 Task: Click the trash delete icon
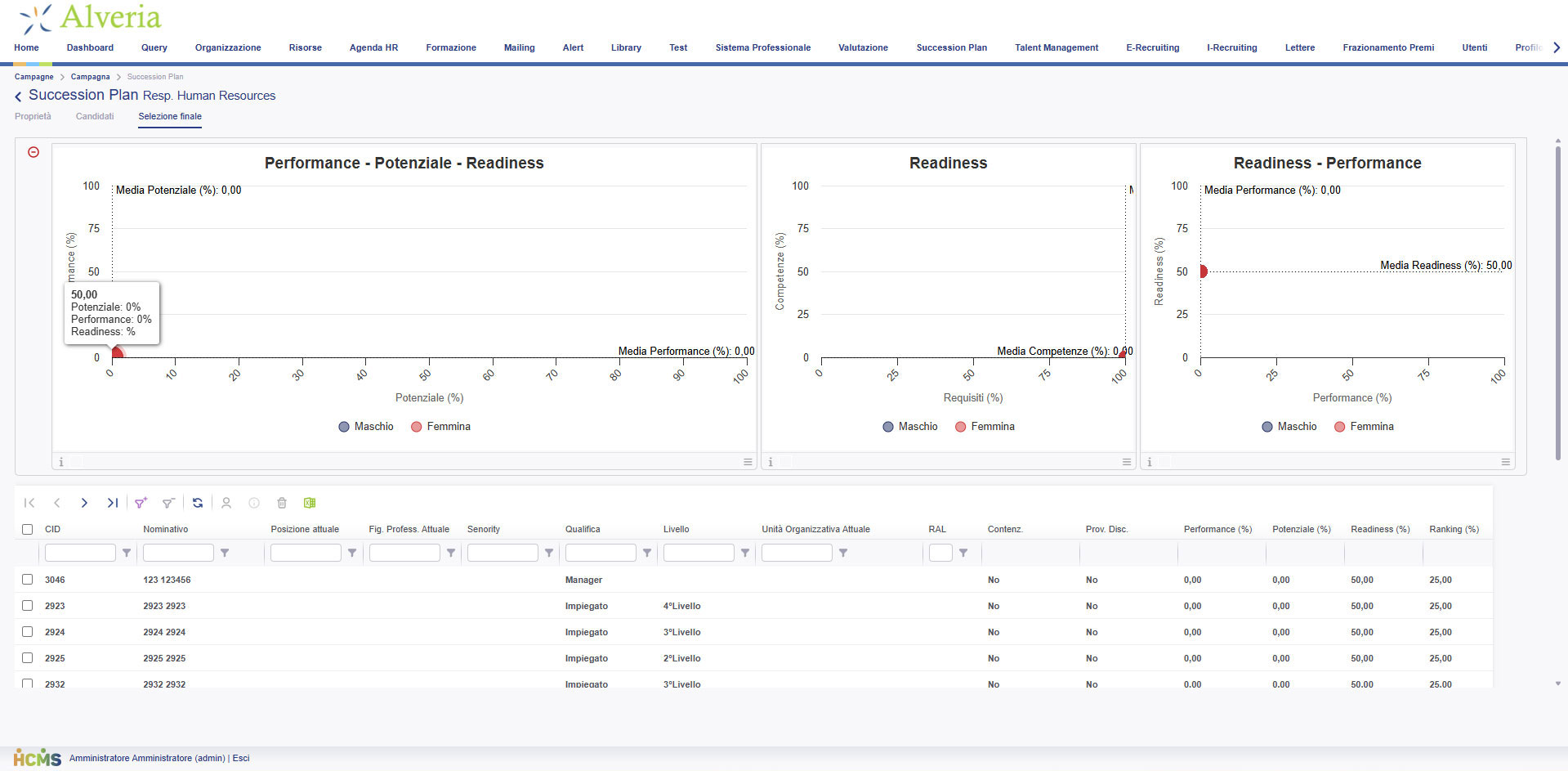282,503
